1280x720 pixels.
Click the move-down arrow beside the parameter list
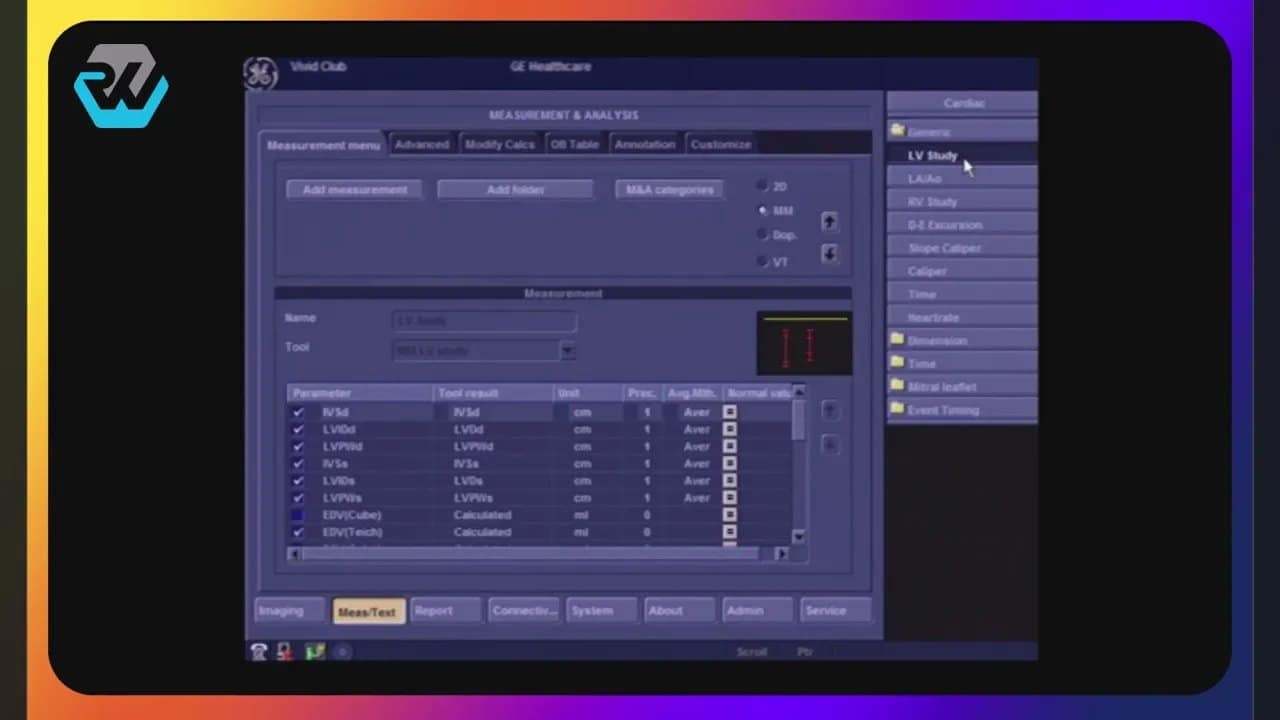tap(830, 444)
